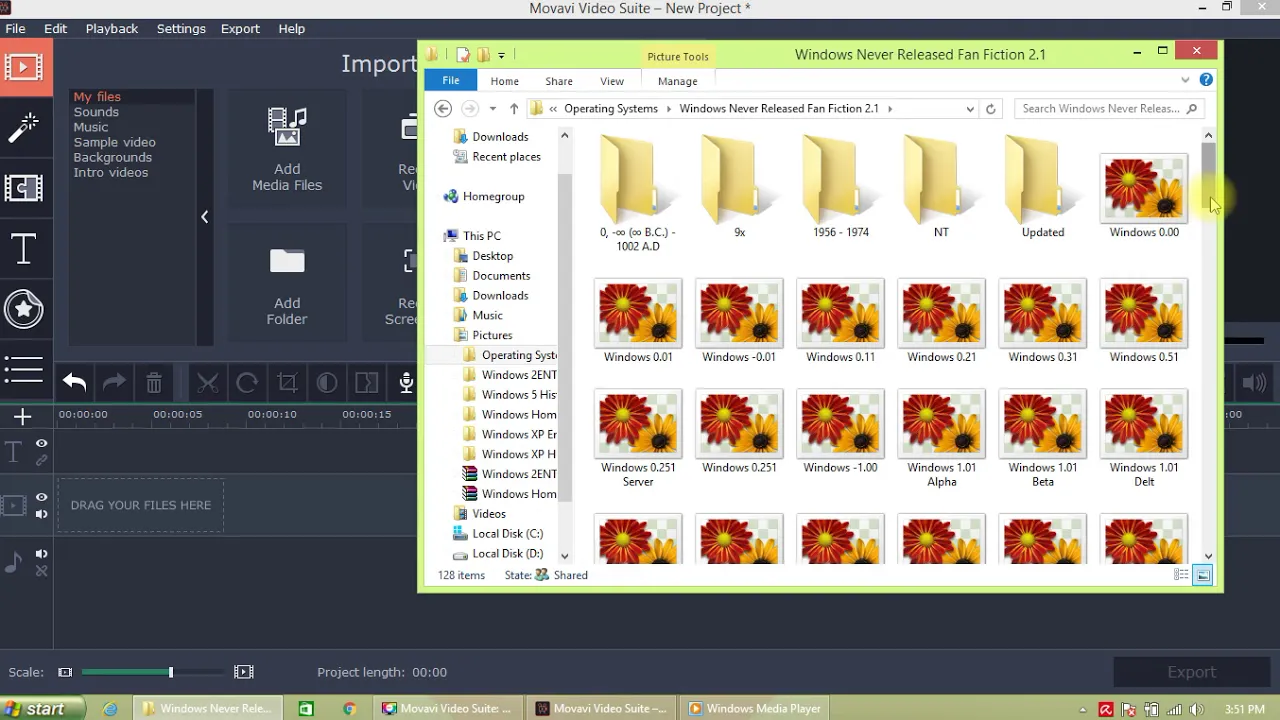Click the Export button in Movavi
The image size is (1280, 720).
point(1191,672)
